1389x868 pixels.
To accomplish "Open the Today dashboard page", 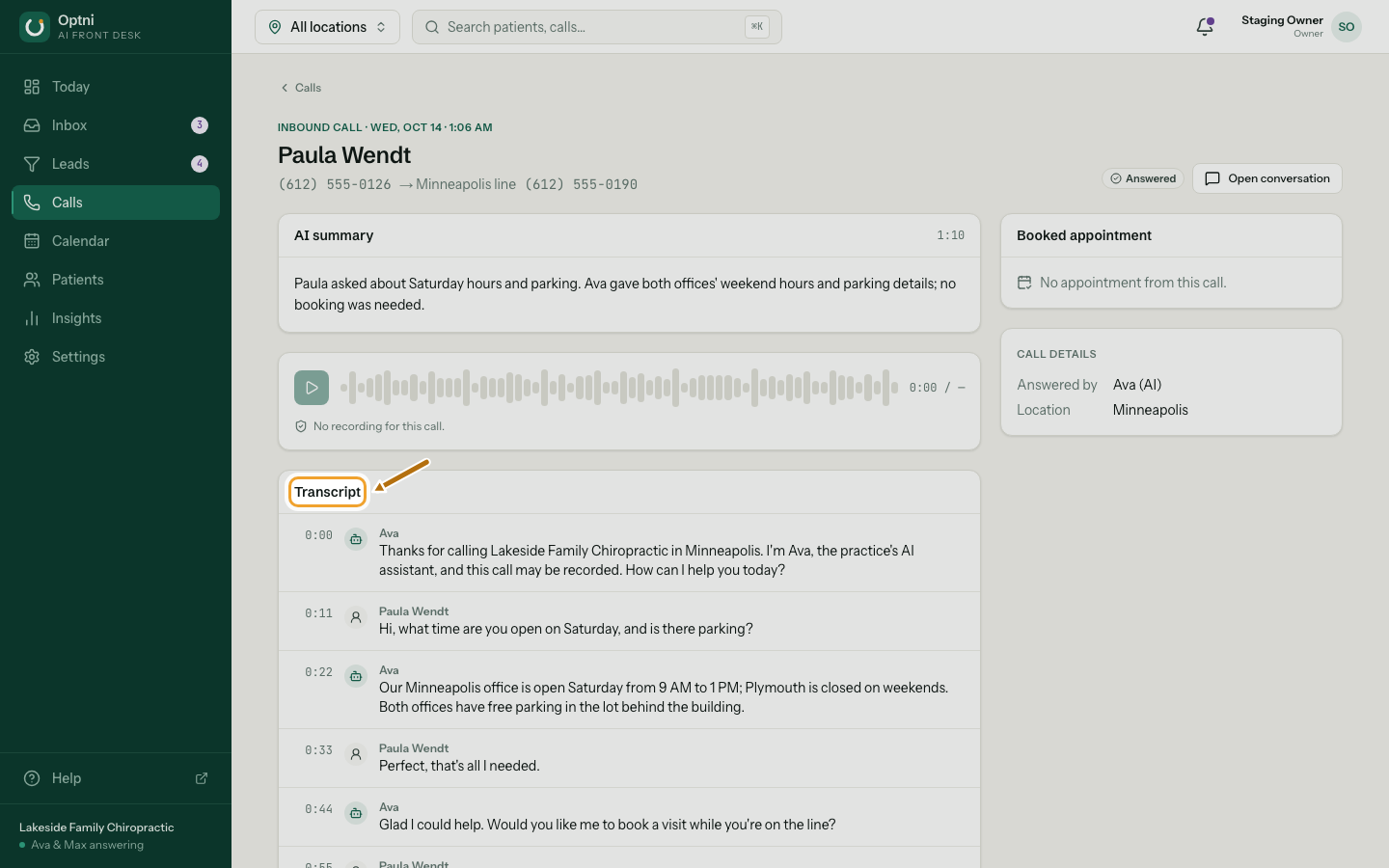I will point(116,87).
